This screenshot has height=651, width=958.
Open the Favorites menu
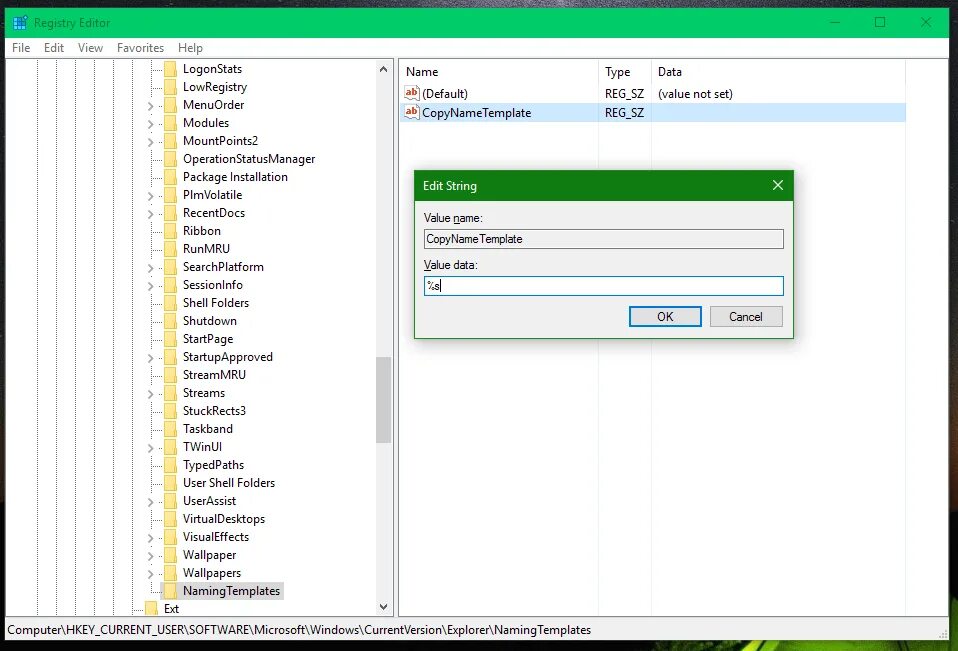tap(141, 48)
